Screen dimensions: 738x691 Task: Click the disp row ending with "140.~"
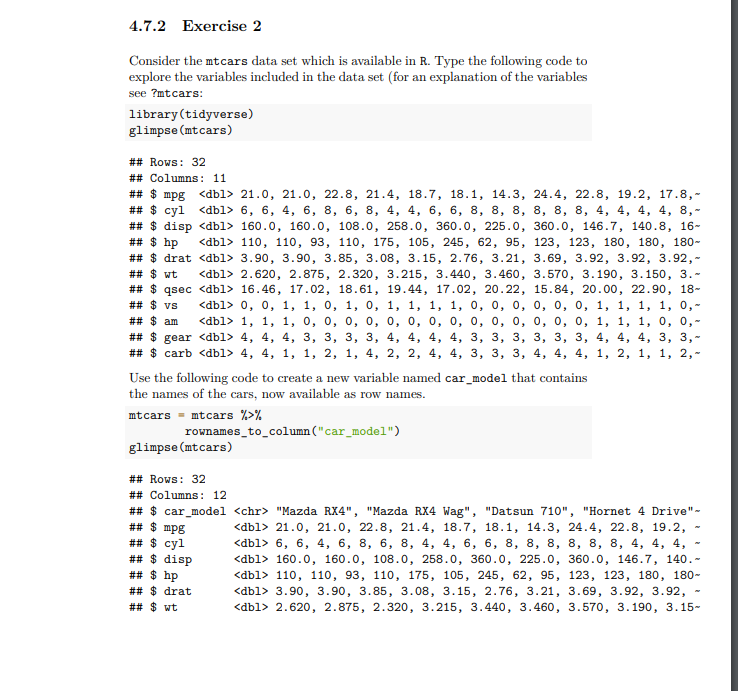tap(415, 560)
